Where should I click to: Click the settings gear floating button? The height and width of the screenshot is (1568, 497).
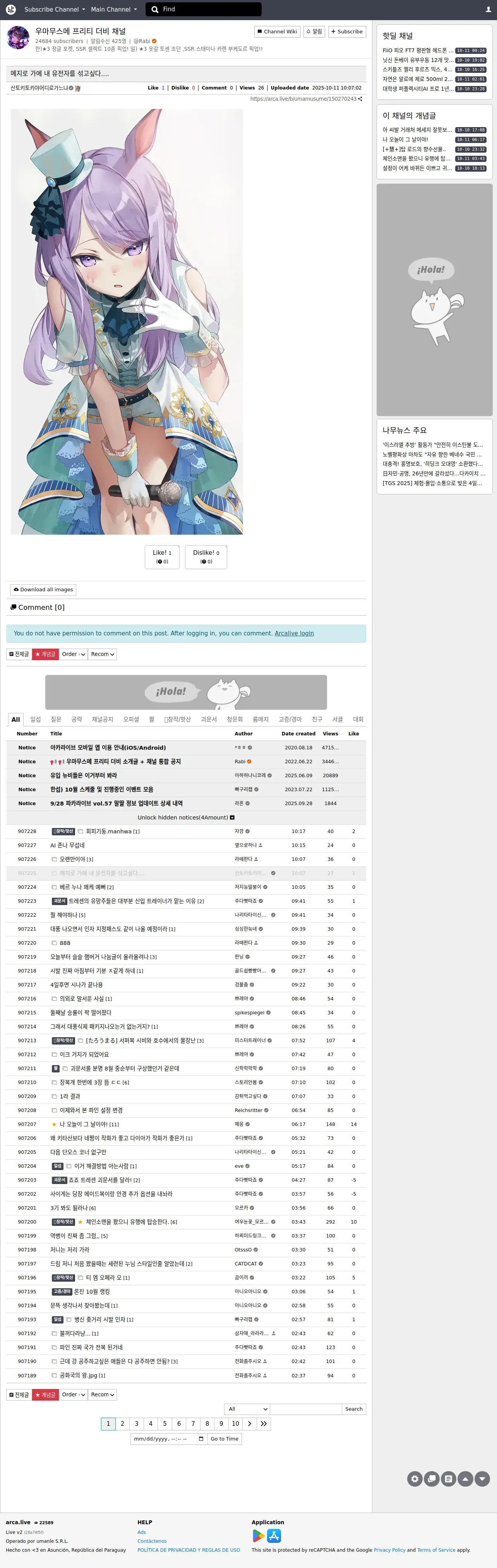(x=415, y=1478)
